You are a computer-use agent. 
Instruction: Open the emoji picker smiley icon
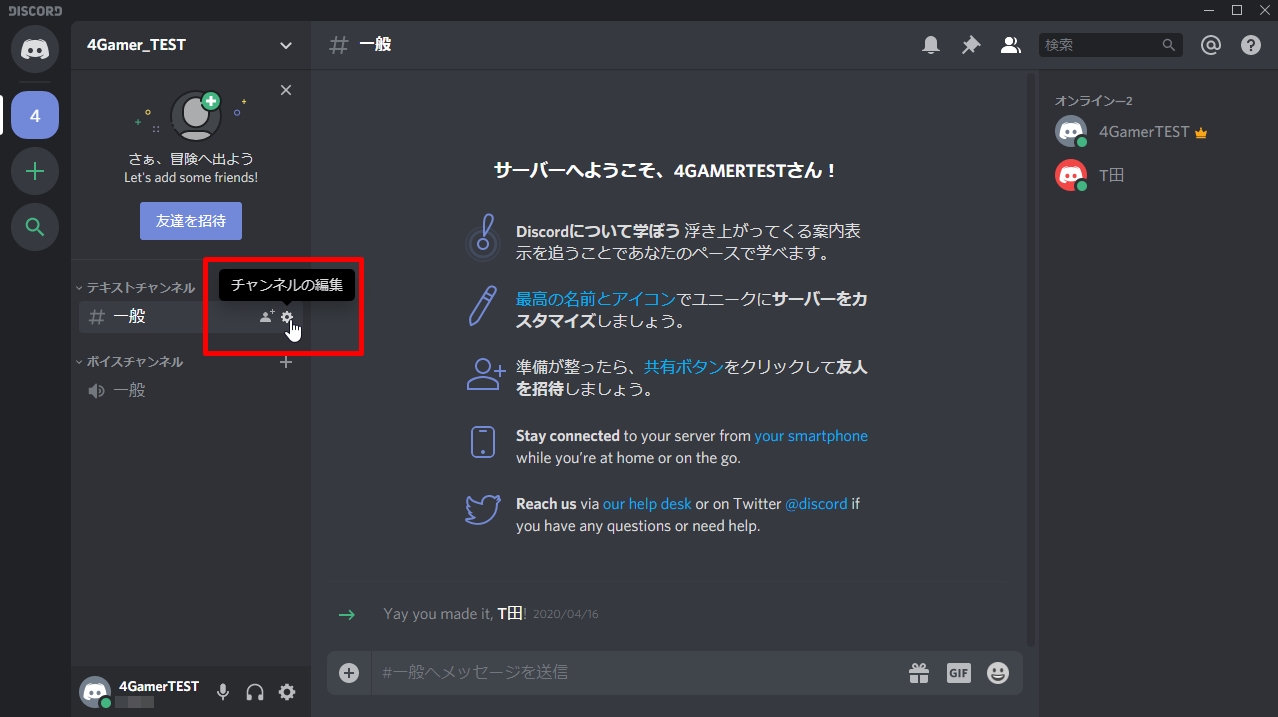tap(997, 673)
